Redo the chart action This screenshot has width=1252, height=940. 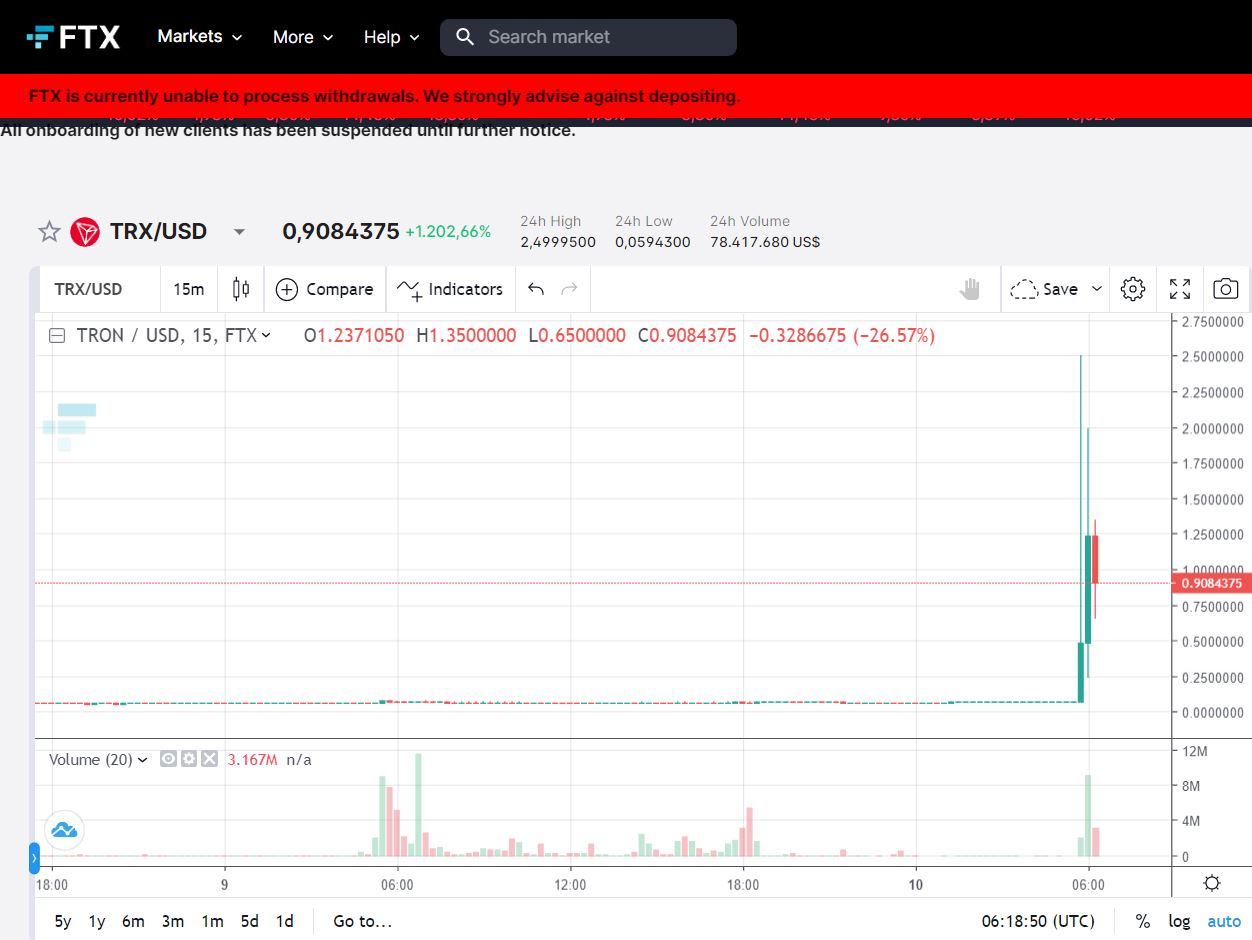point(570,289)
